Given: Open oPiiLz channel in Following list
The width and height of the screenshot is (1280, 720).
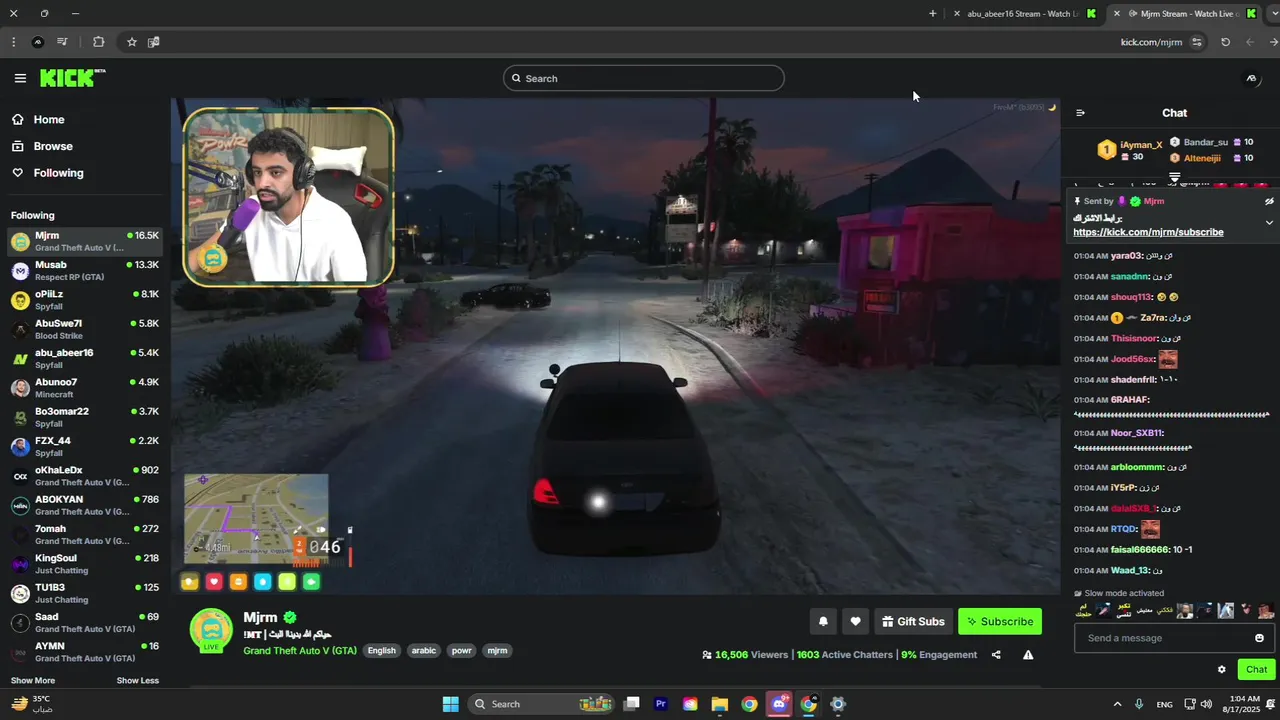Looking at the screenshot, I should click(x=85, y=300).
